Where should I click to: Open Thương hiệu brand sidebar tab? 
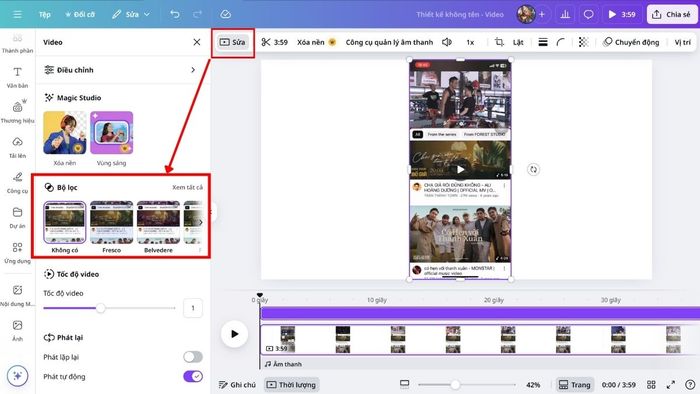click(17, 112)
